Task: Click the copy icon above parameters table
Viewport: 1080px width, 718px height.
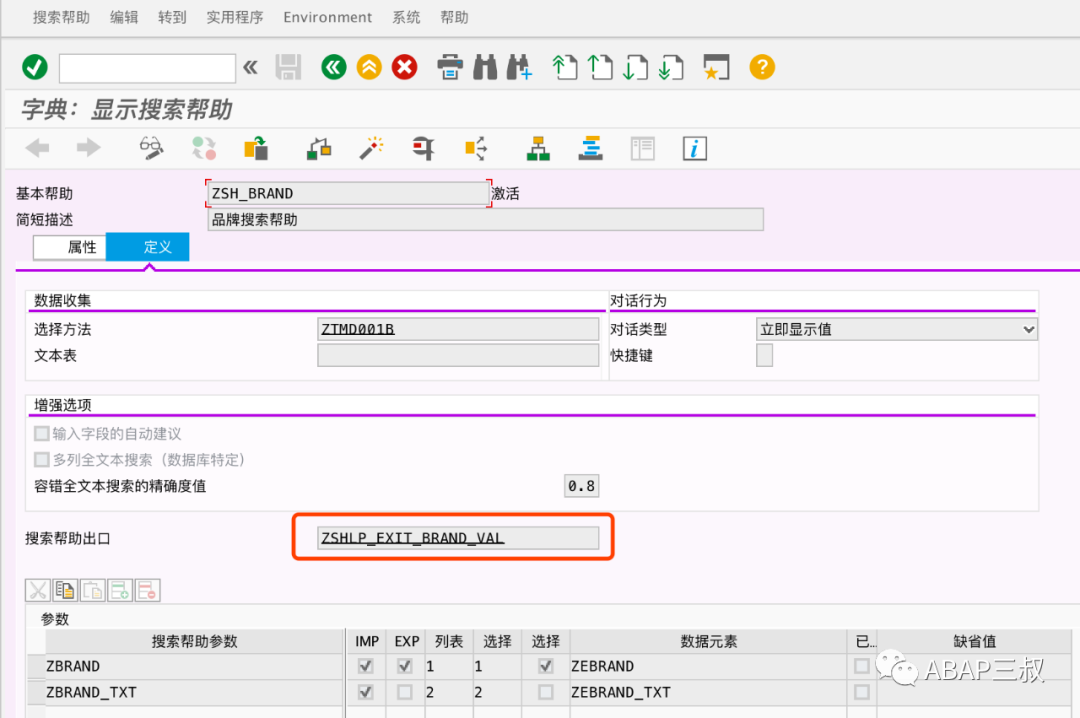Action: [65, 591]
